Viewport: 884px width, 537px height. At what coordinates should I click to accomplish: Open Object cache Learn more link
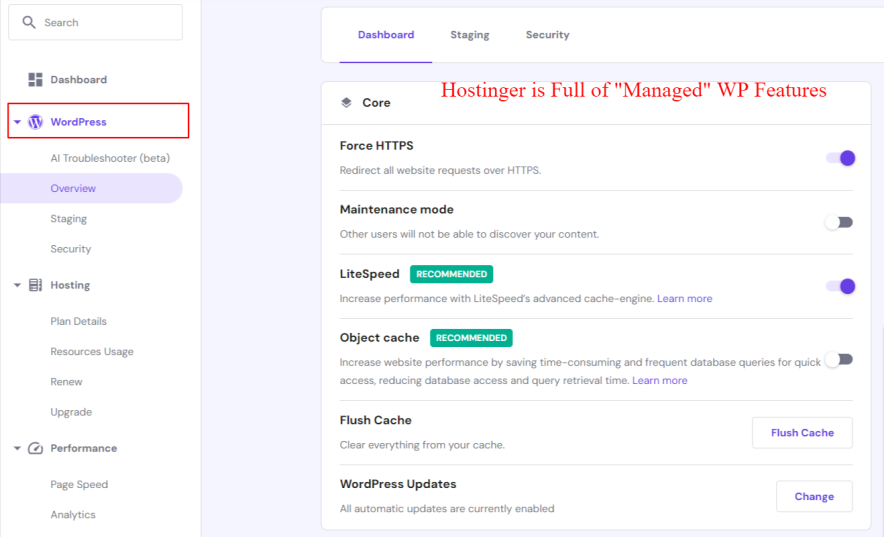click(x=660, y=380)
